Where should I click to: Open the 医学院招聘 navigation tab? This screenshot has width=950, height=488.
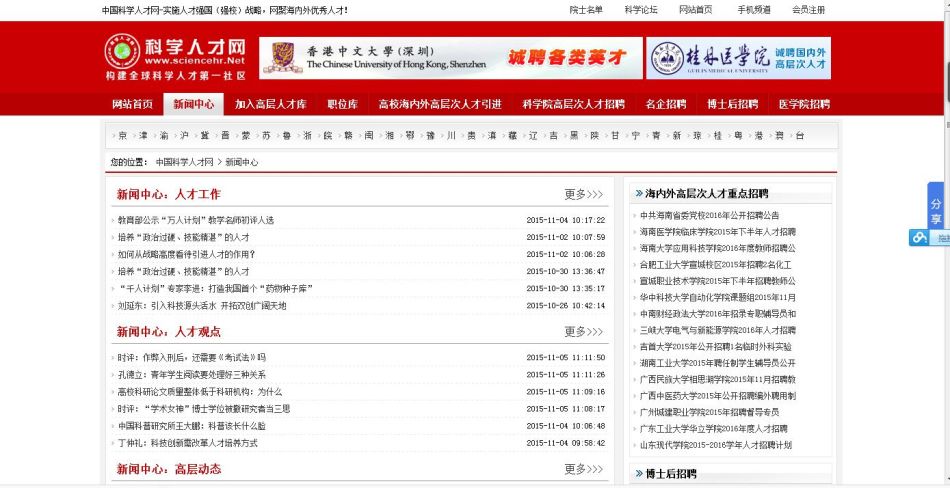[804, 104]
